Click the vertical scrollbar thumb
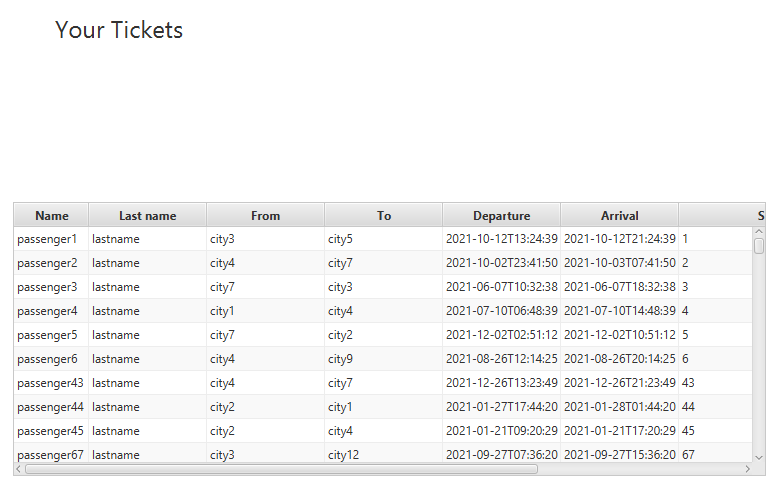Screen dimensions: 775x491 [x=759, y=245]
